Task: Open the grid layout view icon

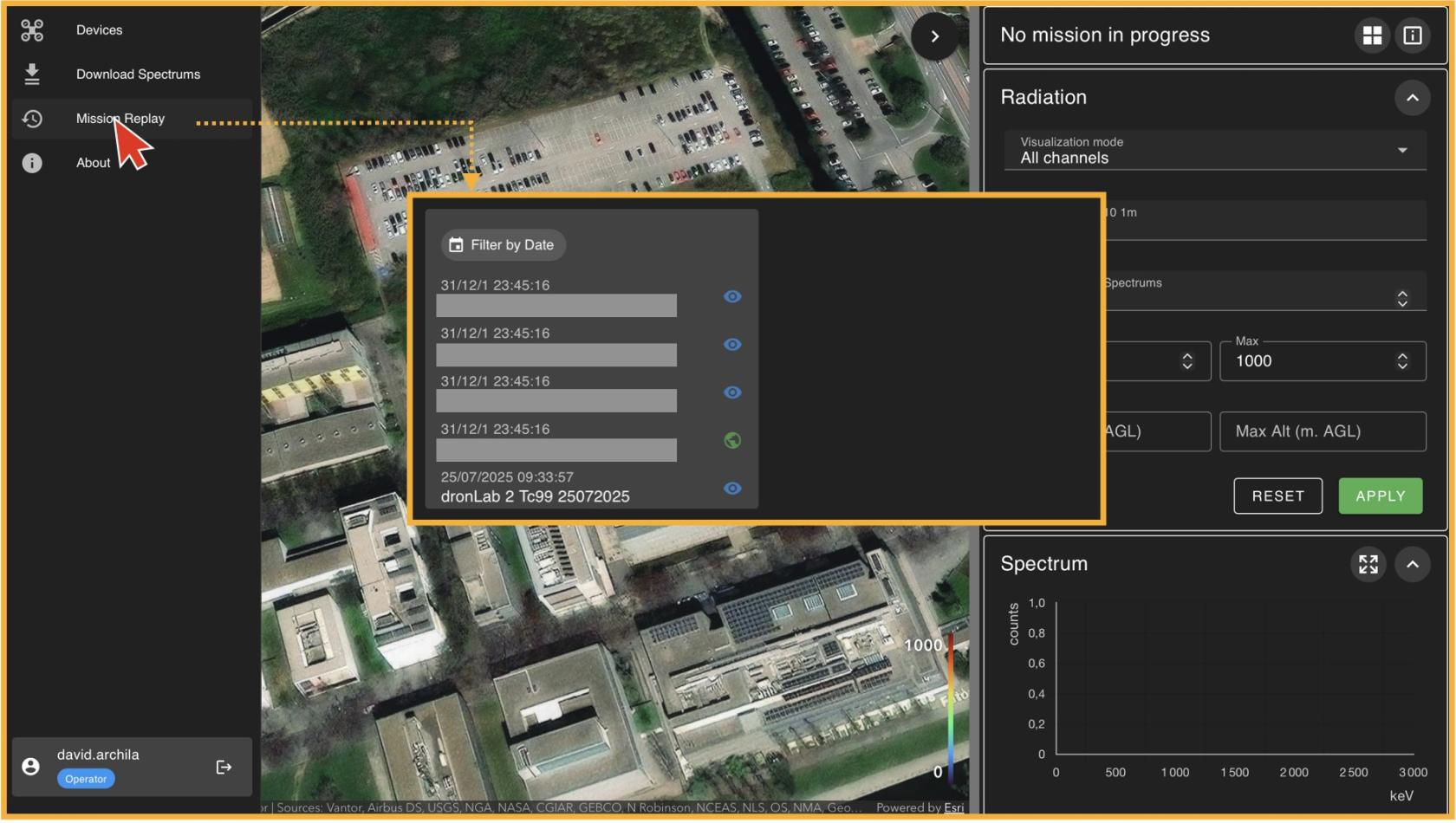Action: [x=1372, y=36]
